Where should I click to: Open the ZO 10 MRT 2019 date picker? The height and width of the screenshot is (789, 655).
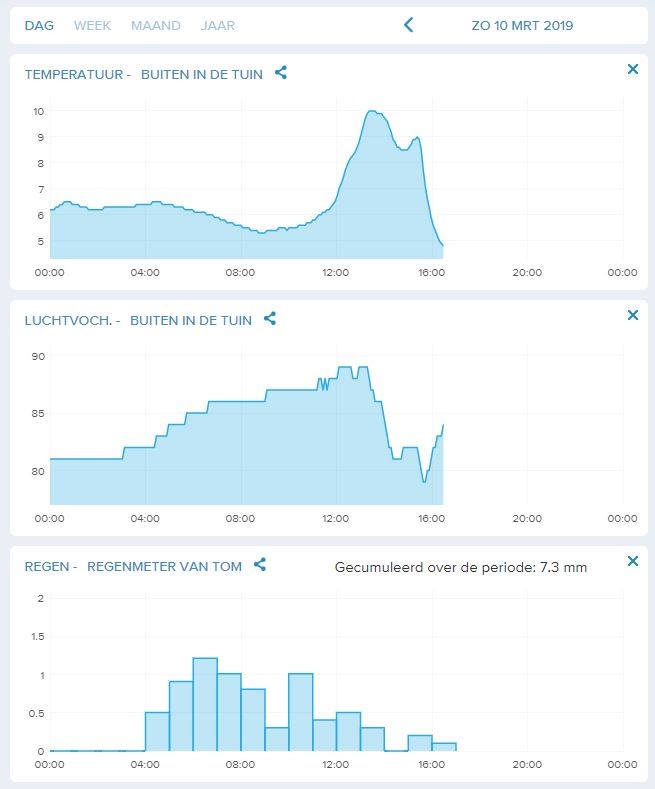point(522,26)
